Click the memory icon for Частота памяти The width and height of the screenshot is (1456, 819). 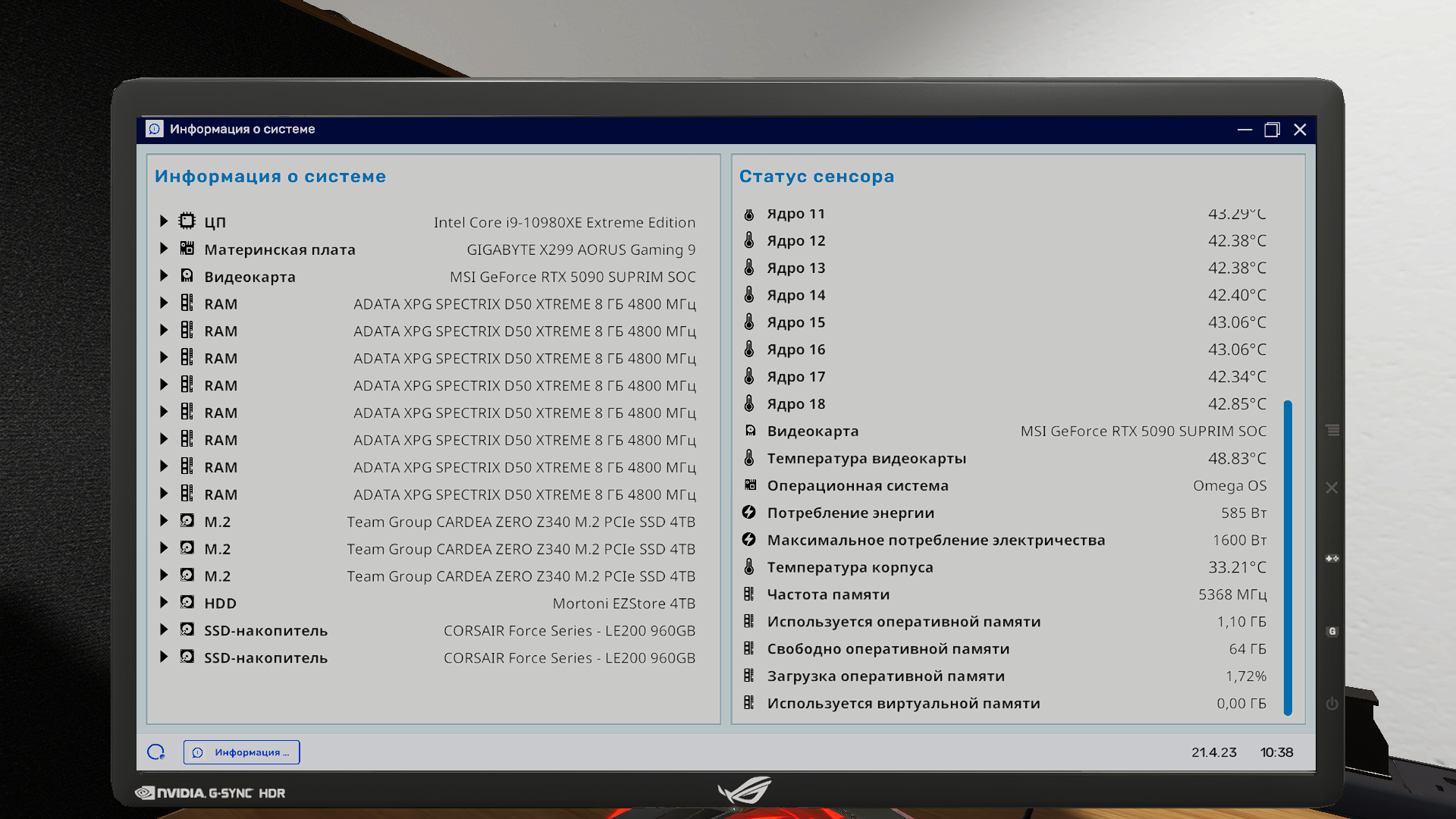point(749,595)
